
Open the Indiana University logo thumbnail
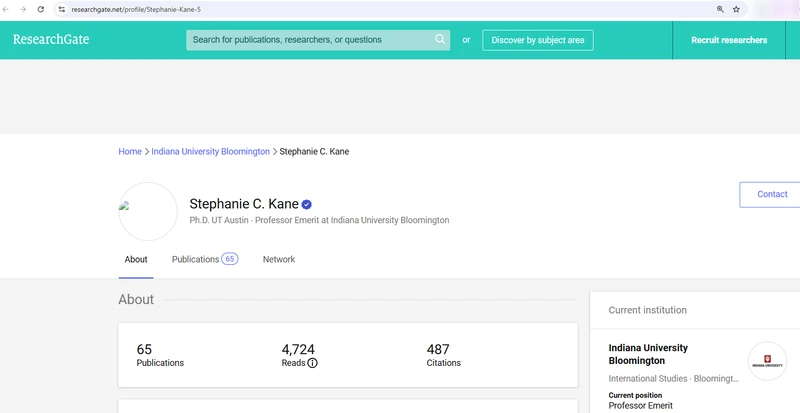point(767,361)
